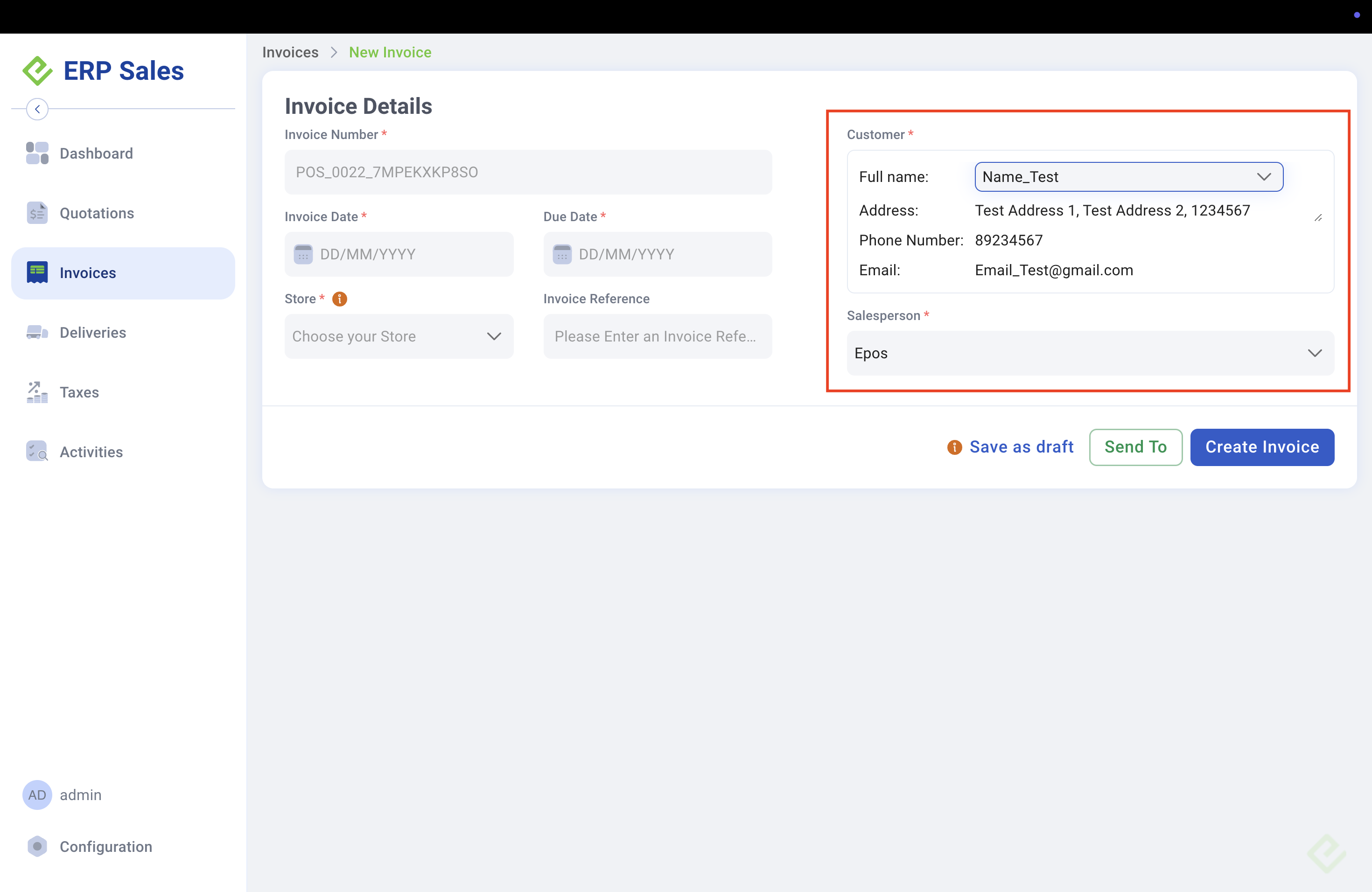
Task: Collapse the sidebar with the arrow button
Action: pyautogui.click(x=37, y=109)
